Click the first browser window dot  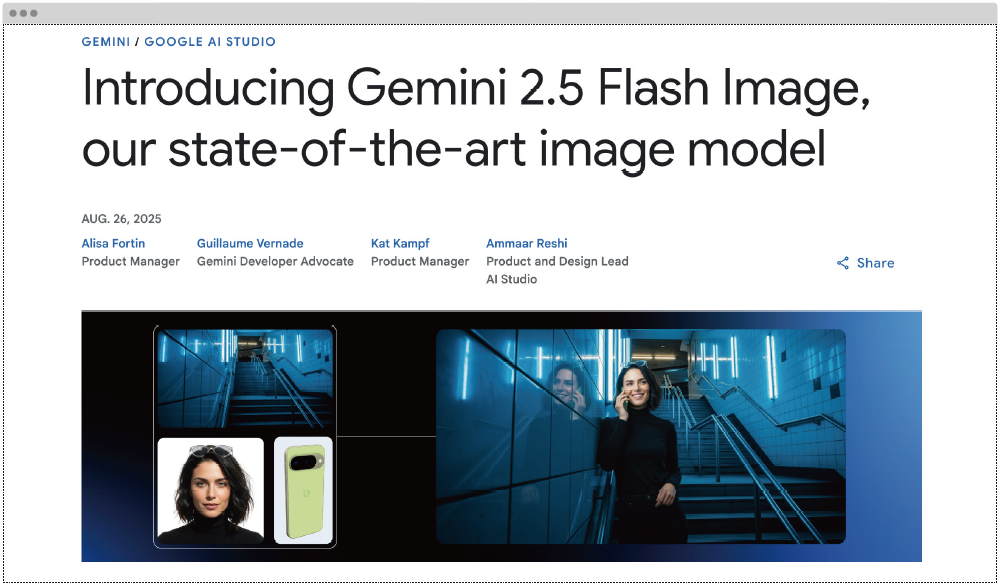tap(13, 13)
